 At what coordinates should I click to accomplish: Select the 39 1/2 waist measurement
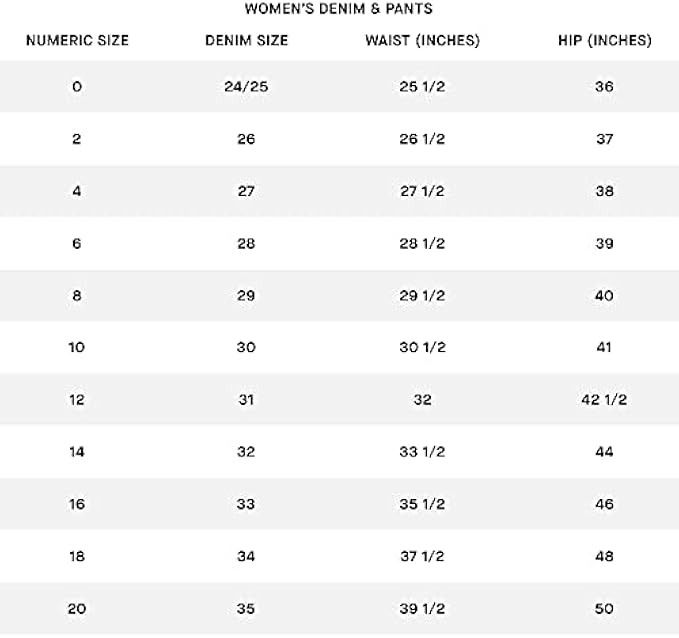tap(422, 609)
